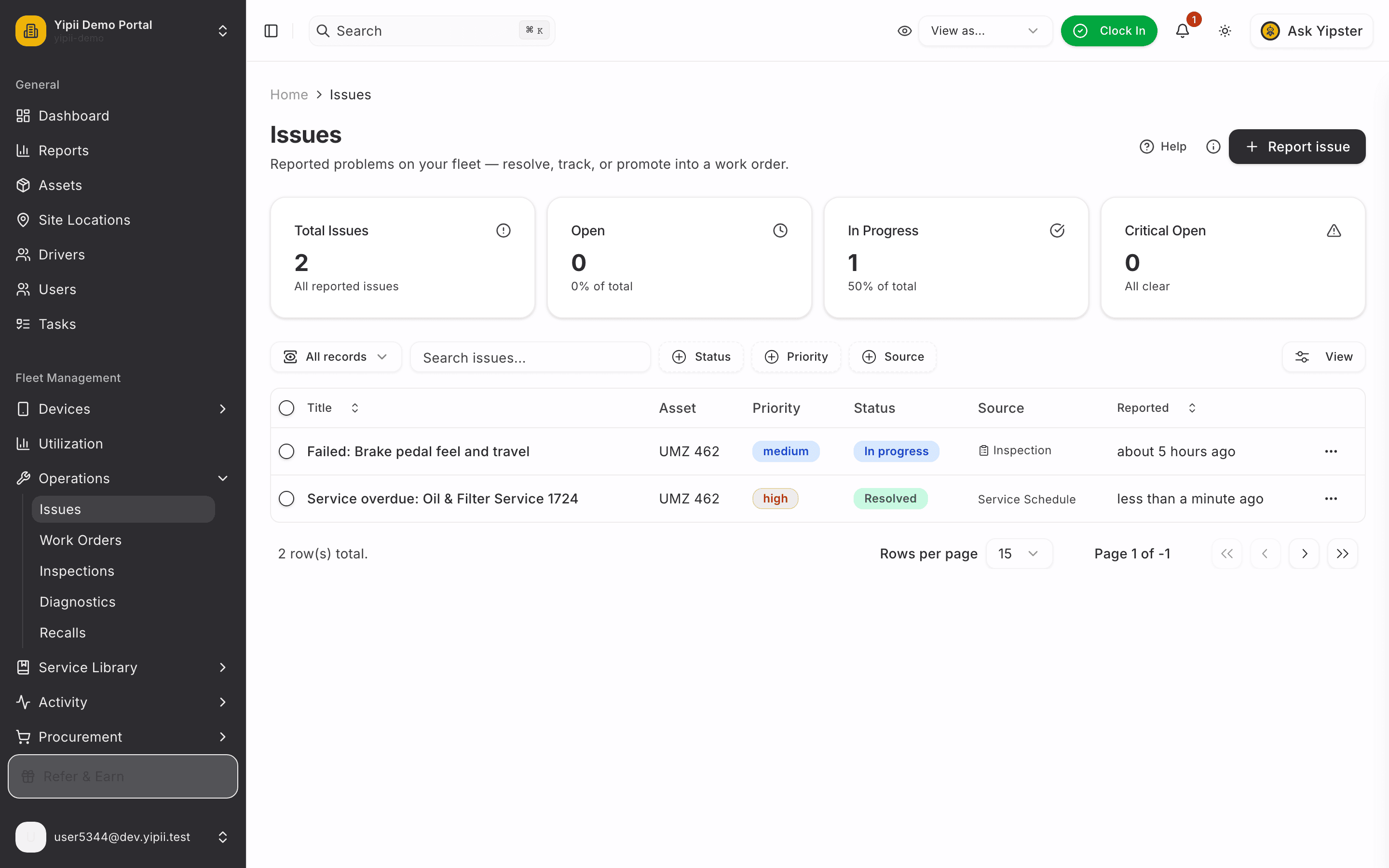Go to the last page arrow
1389x868 pixels.
1343,554
